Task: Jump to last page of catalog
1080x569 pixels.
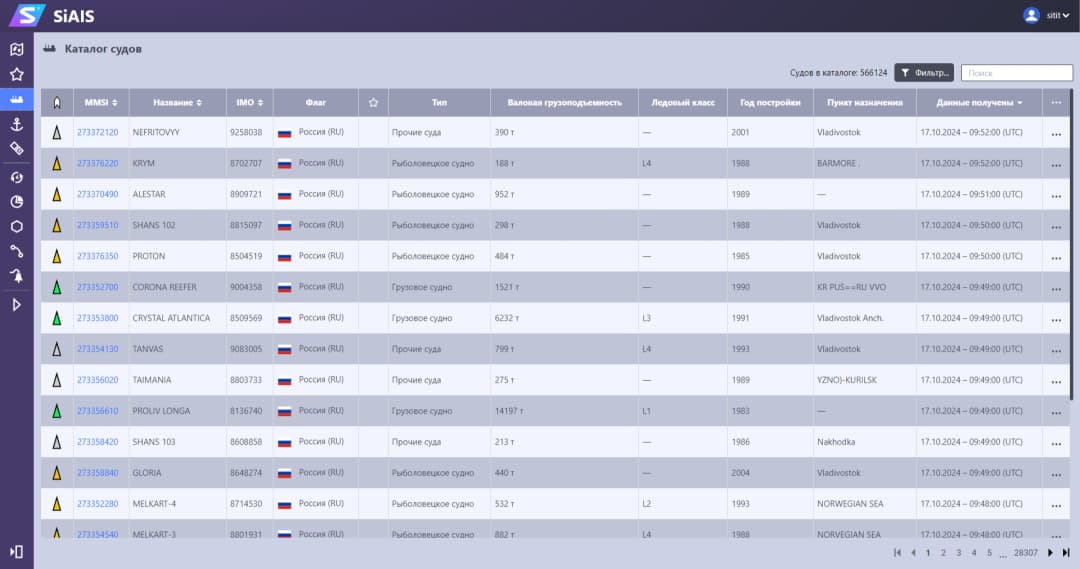Action: [x=1066, y=552]
